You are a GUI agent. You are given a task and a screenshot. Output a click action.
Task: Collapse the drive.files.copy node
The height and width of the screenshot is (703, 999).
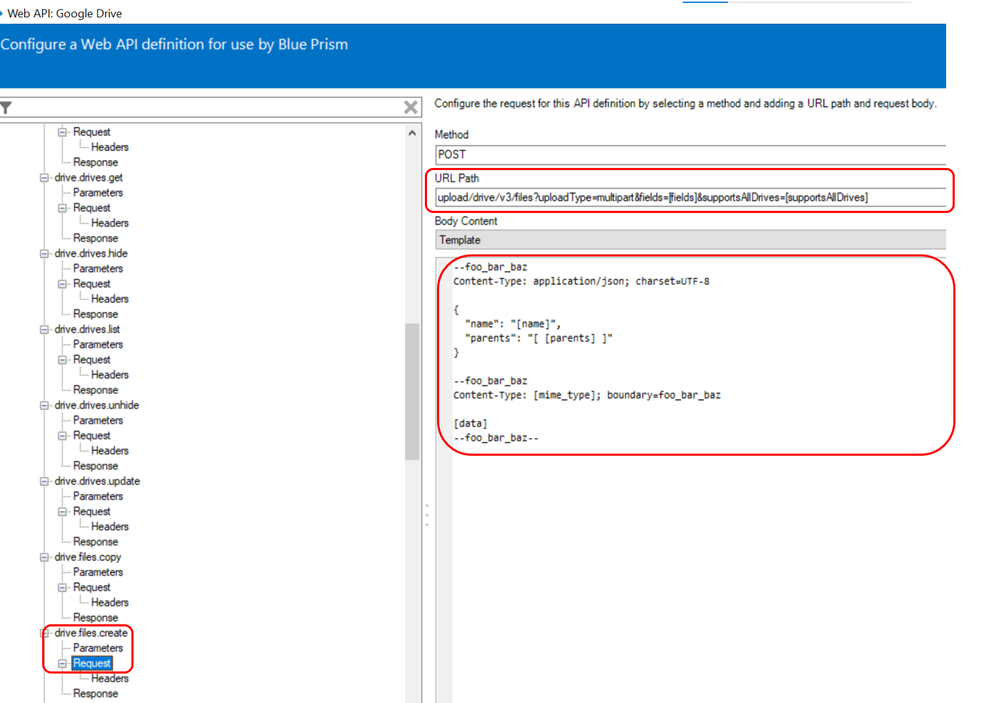44,557
